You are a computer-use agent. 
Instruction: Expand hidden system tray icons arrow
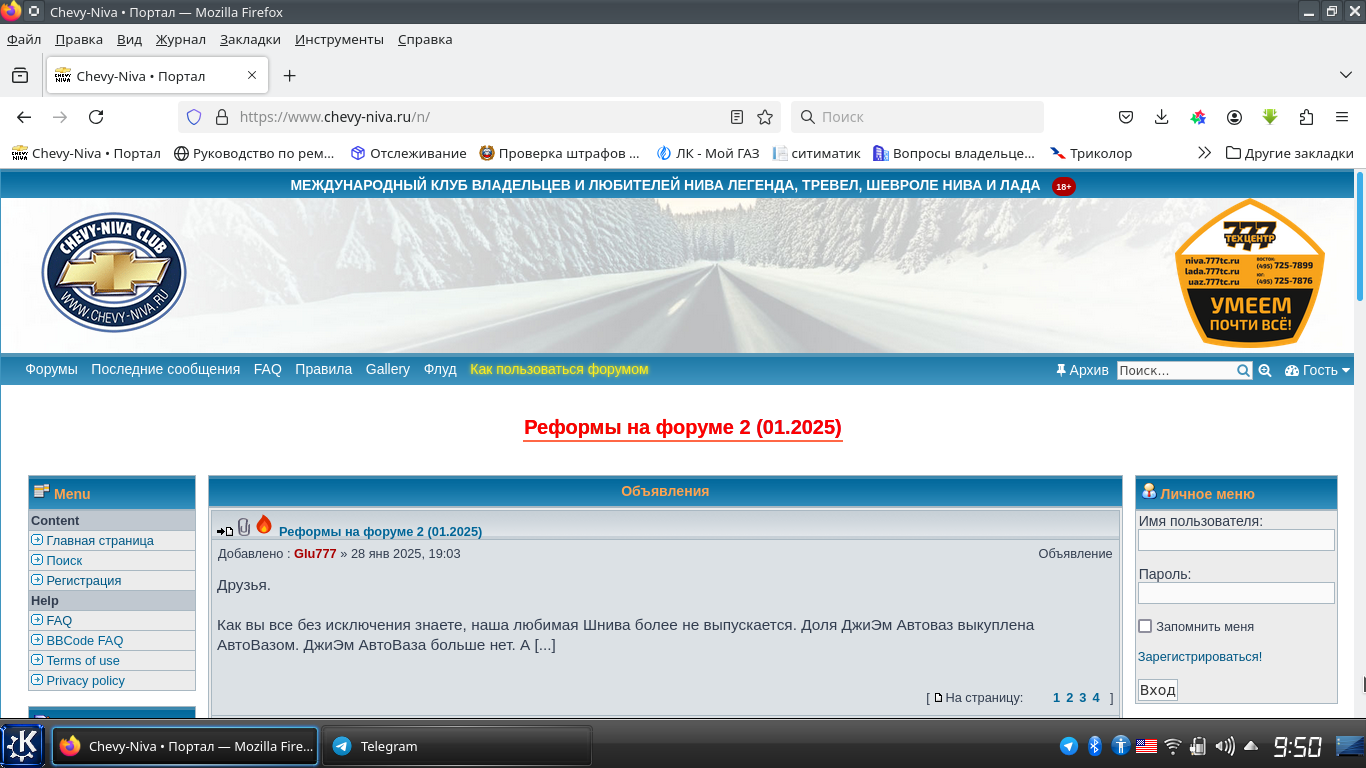click(x=1251, y=746)
